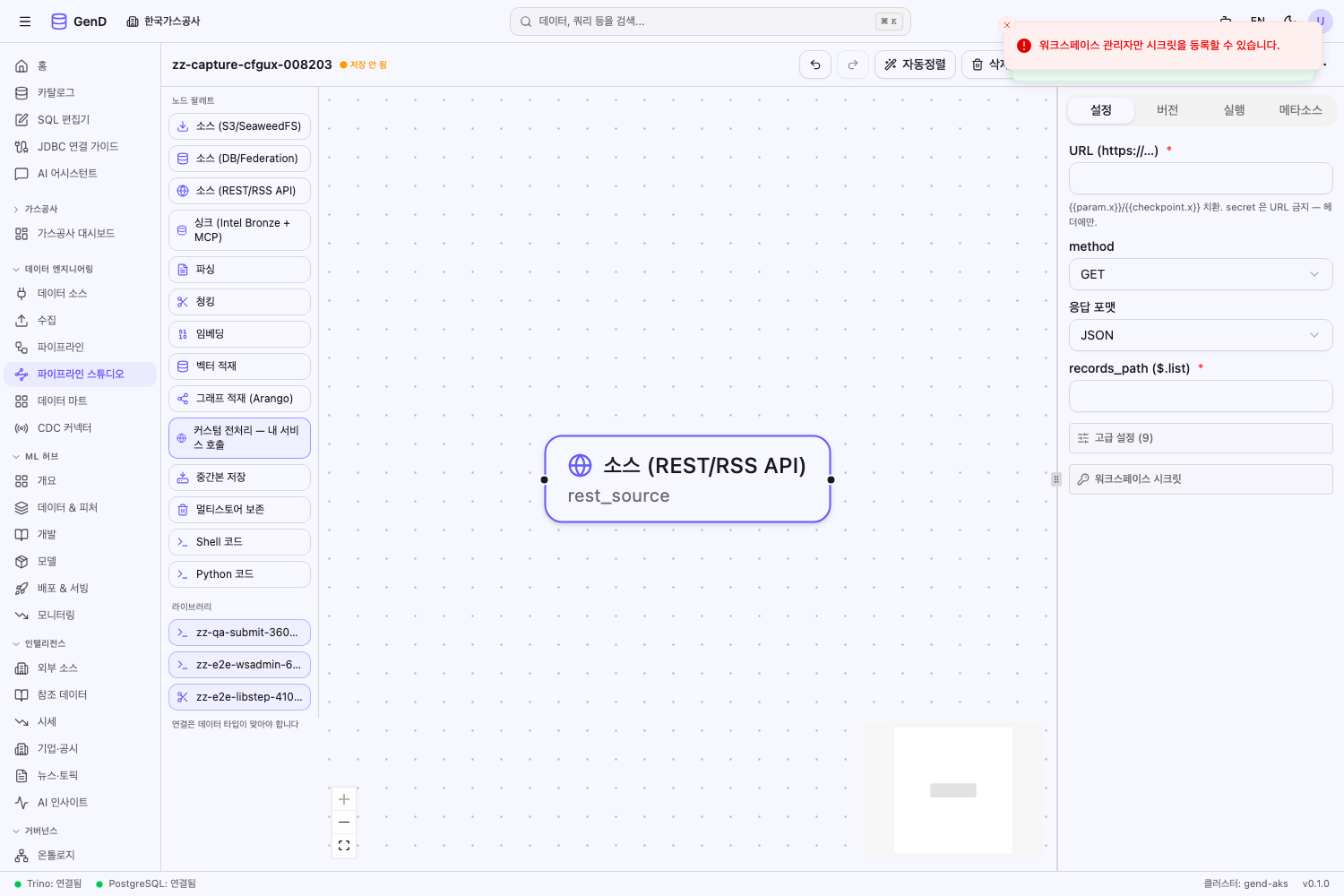Open 데이터 마트 in the sidebar

(81, 401)
